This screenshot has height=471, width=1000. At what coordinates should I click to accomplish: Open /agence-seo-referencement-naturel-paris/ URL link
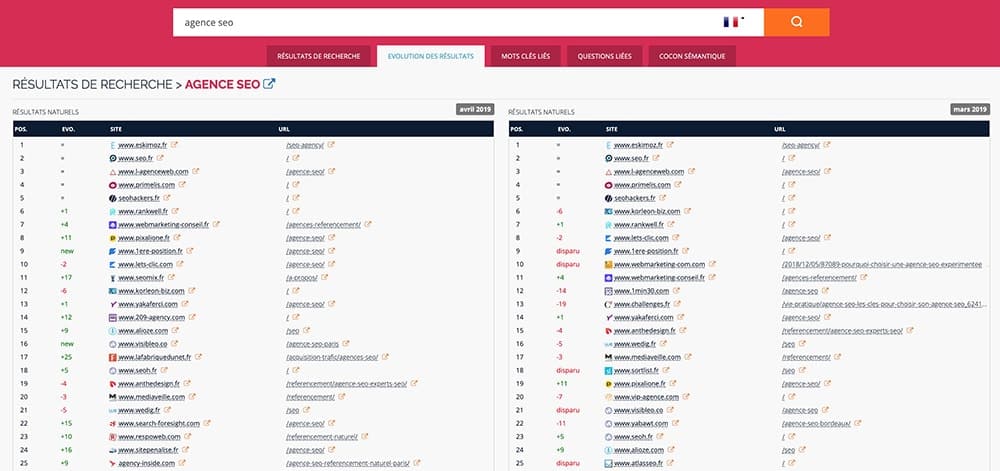(x=347, y=463)
